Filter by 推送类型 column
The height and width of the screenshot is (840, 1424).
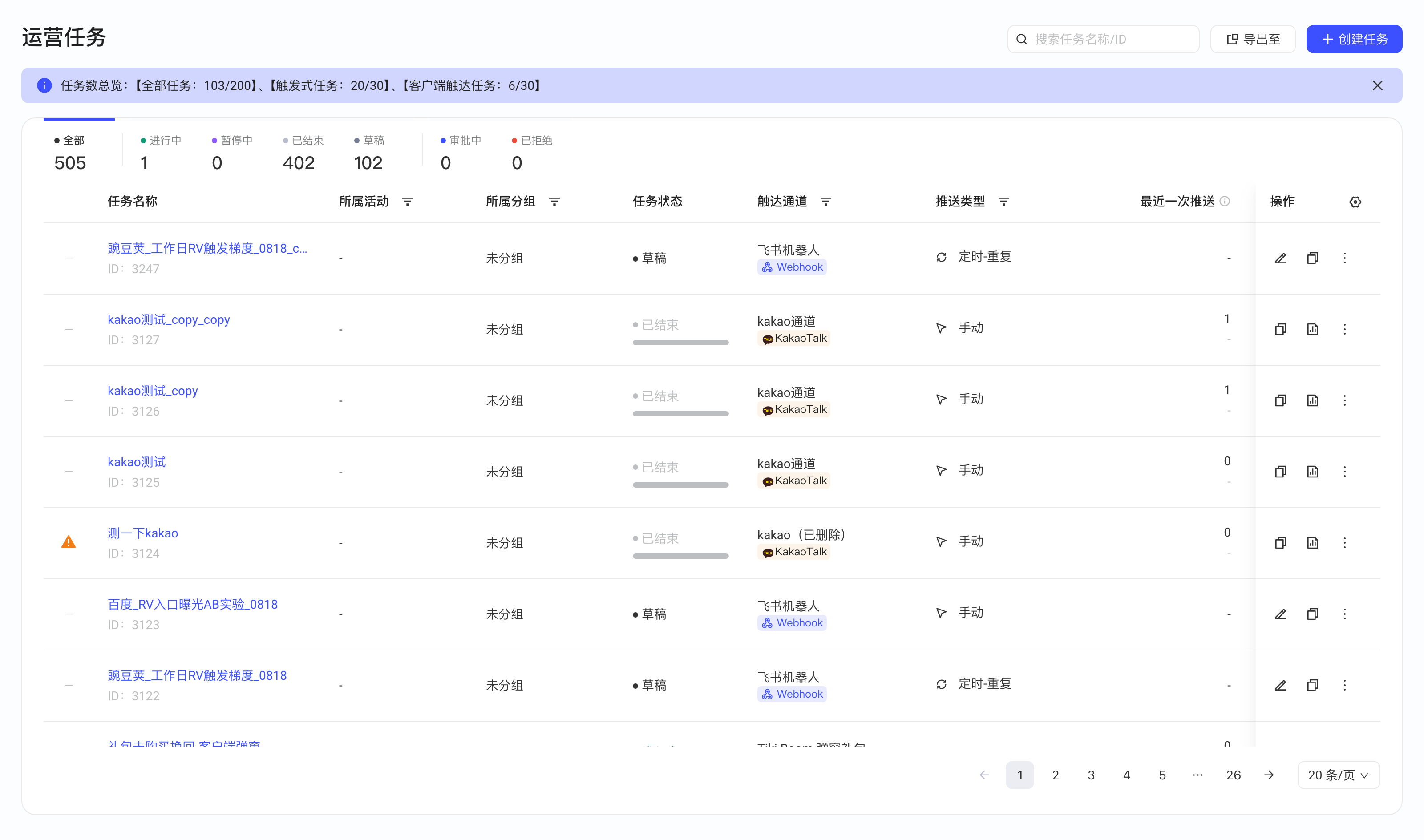point(1003,202)
